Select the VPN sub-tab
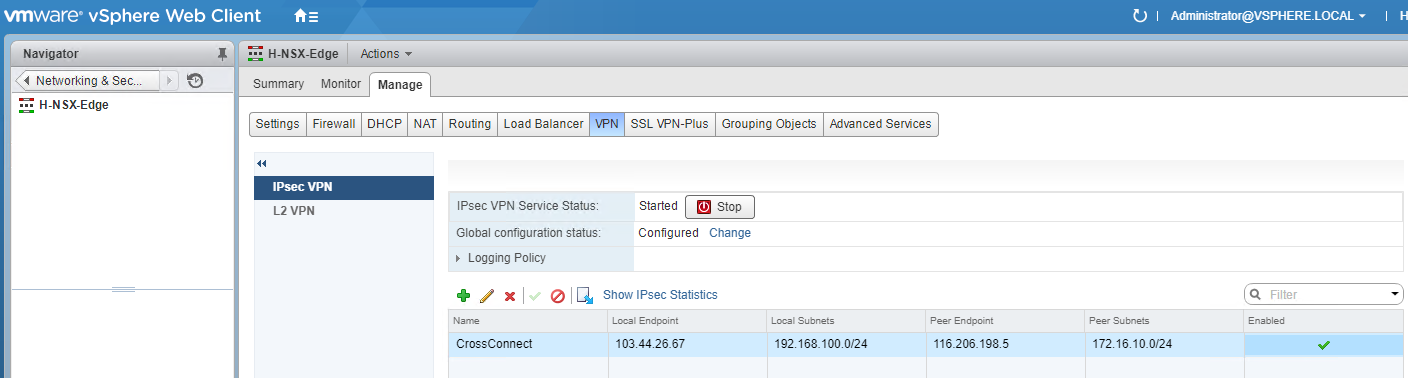Viewport: 1408px width, 378px height. [x=607, y=124]
